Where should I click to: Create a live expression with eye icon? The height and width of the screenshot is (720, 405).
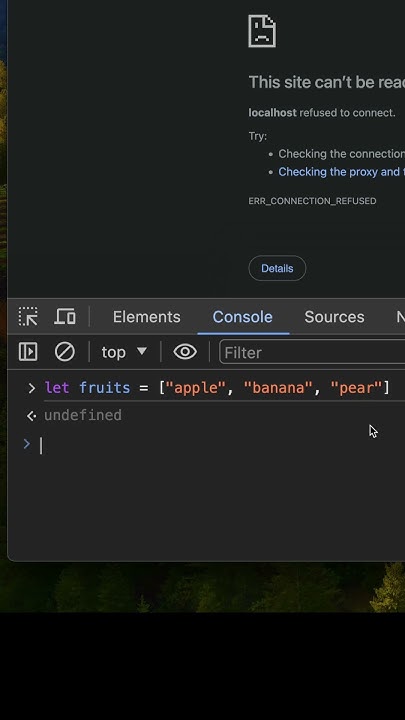tap(185, 352)
